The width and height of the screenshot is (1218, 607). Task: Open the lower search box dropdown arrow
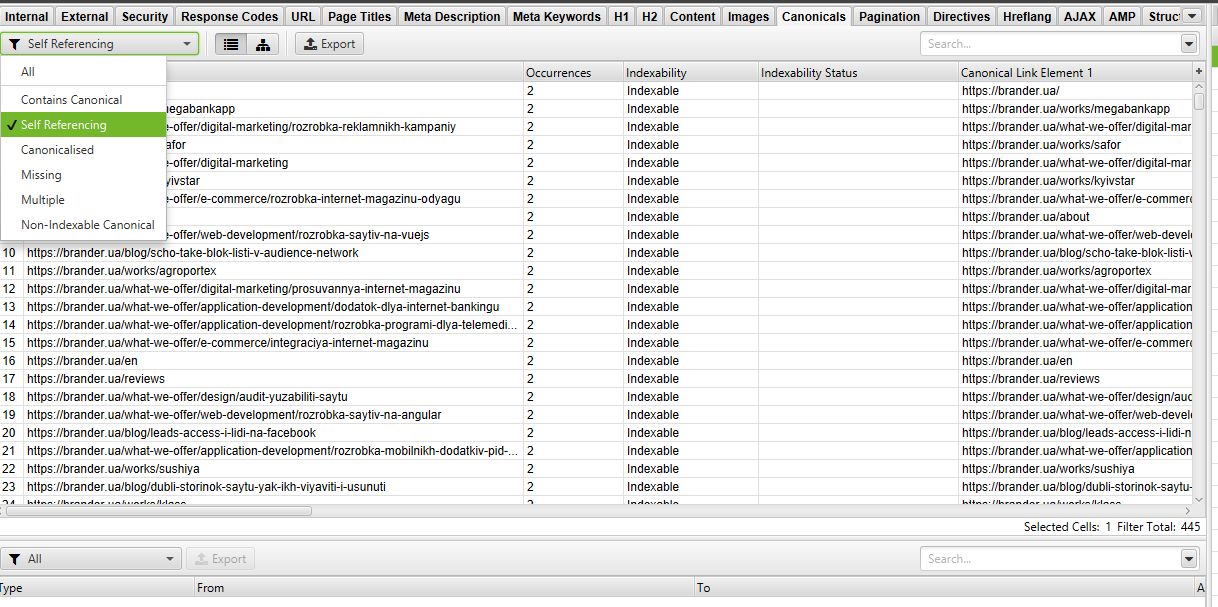click(1189, 559)
